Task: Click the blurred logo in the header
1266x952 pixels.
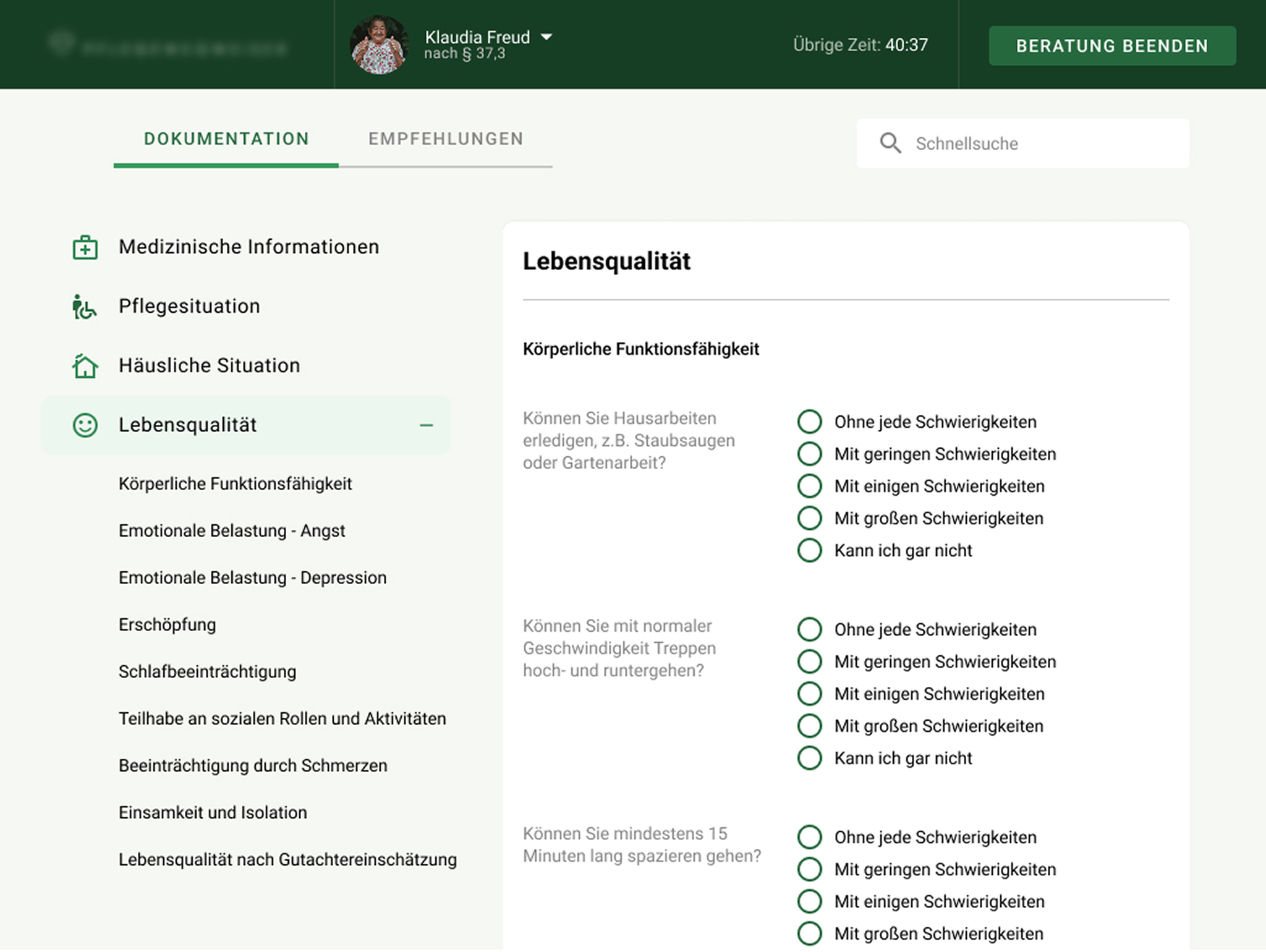Action: click(168, 45)
